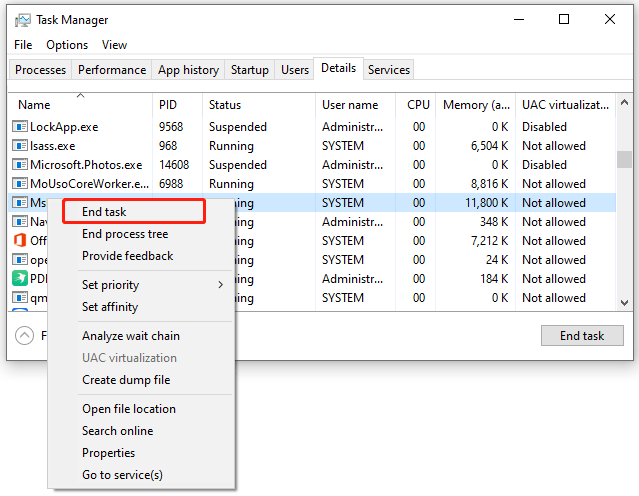Sort processes by Memory column header

tap(475, 105)
